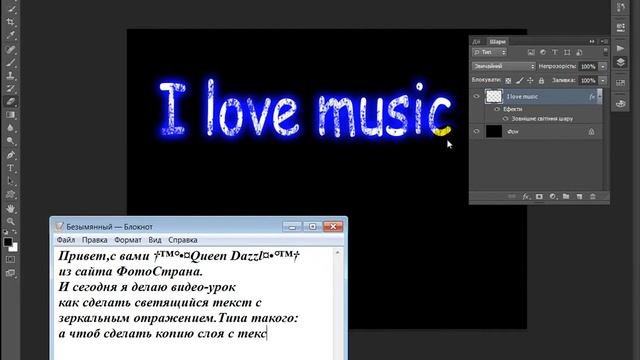Screen dimensions: 640x360
Task: Create a new layer
Action: pos(579,197)
